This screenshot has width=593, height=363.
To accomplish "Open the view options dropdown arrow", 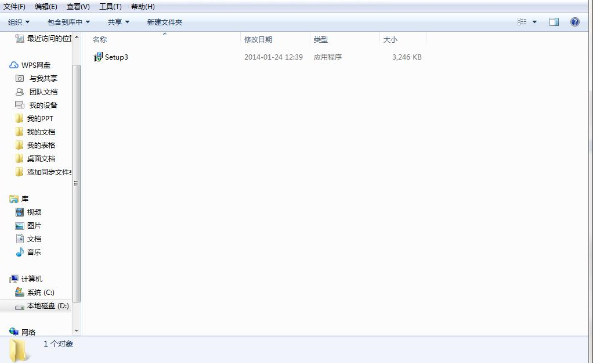I will tap(534, 22).
